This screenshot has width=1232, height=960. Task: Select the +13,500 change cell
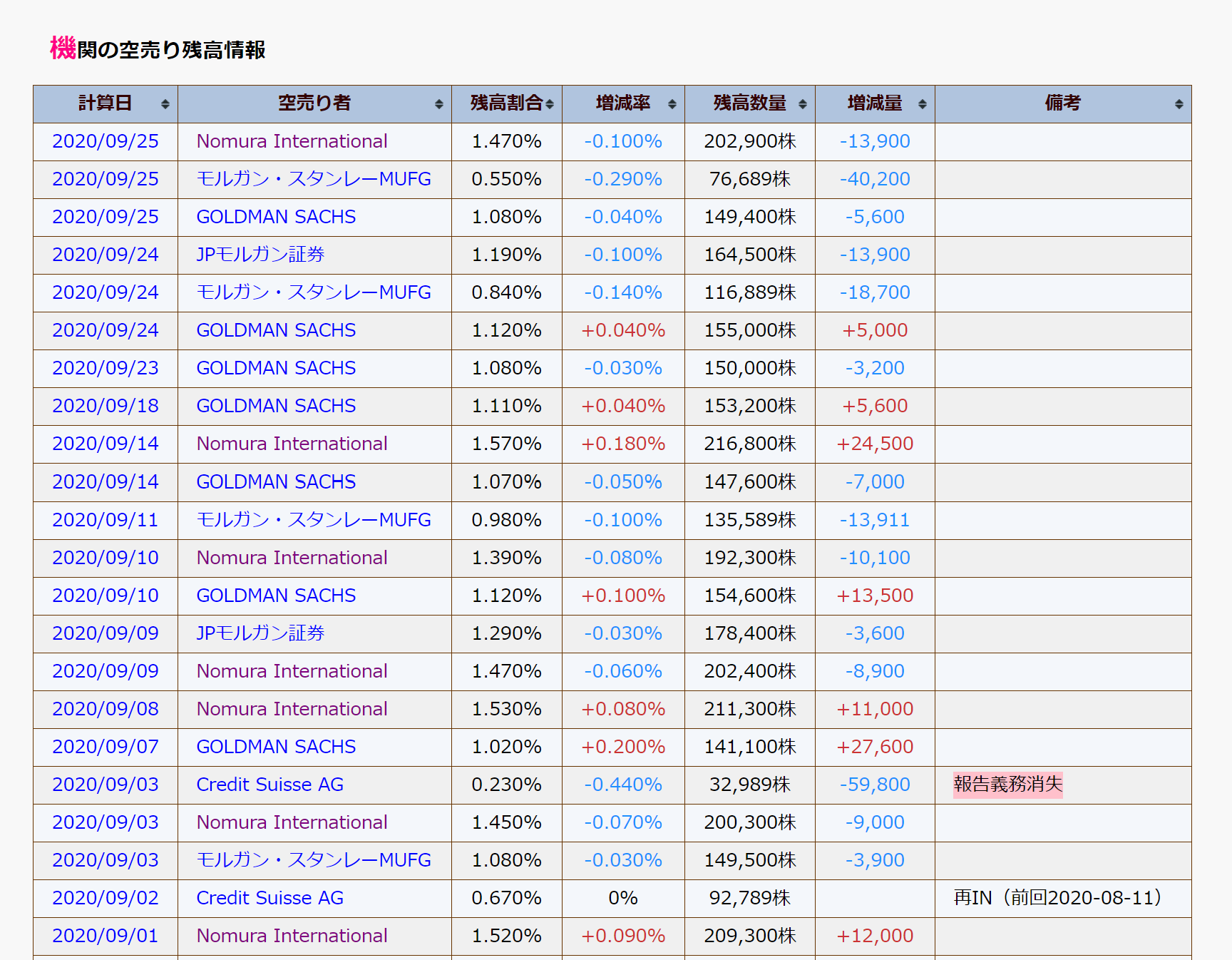pyautogui.click(x=875, y=596)
